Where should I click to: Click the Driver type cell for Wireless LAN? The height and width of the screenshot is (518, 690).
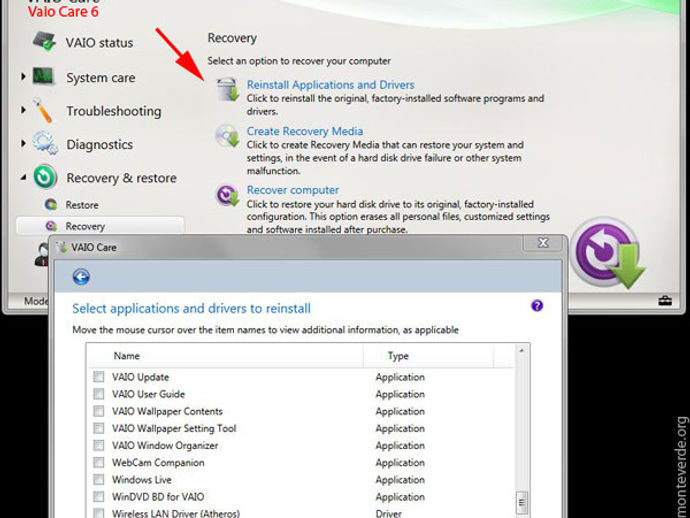389,513
